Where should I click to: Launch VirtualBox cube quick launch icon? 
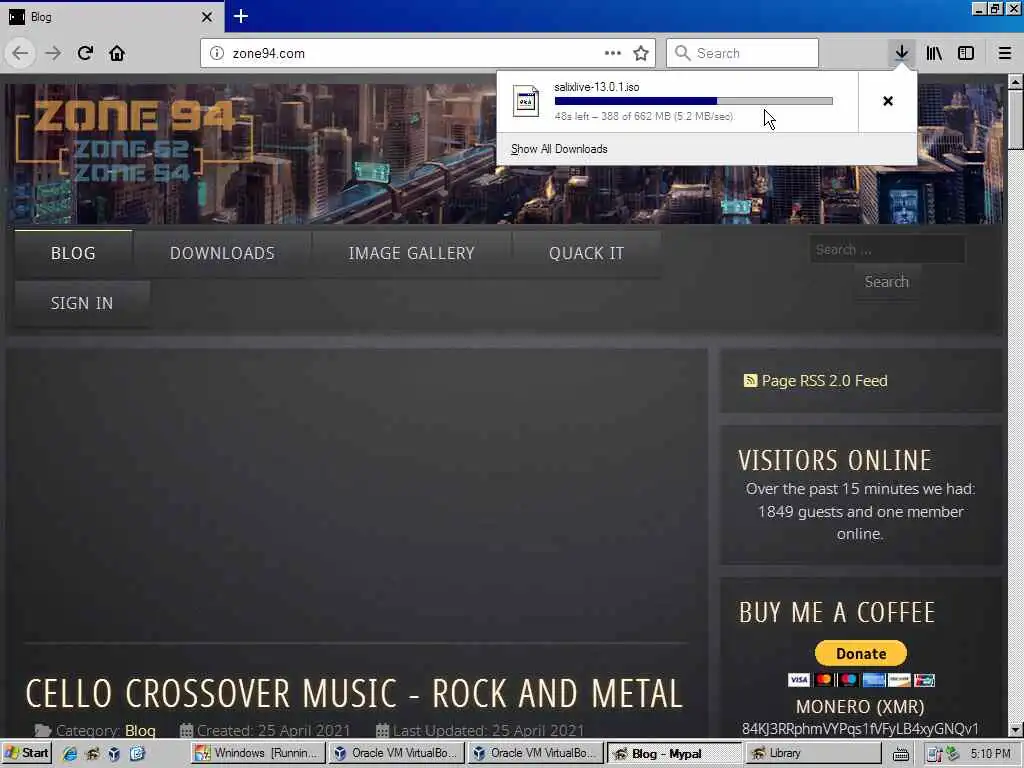point(114,754)
